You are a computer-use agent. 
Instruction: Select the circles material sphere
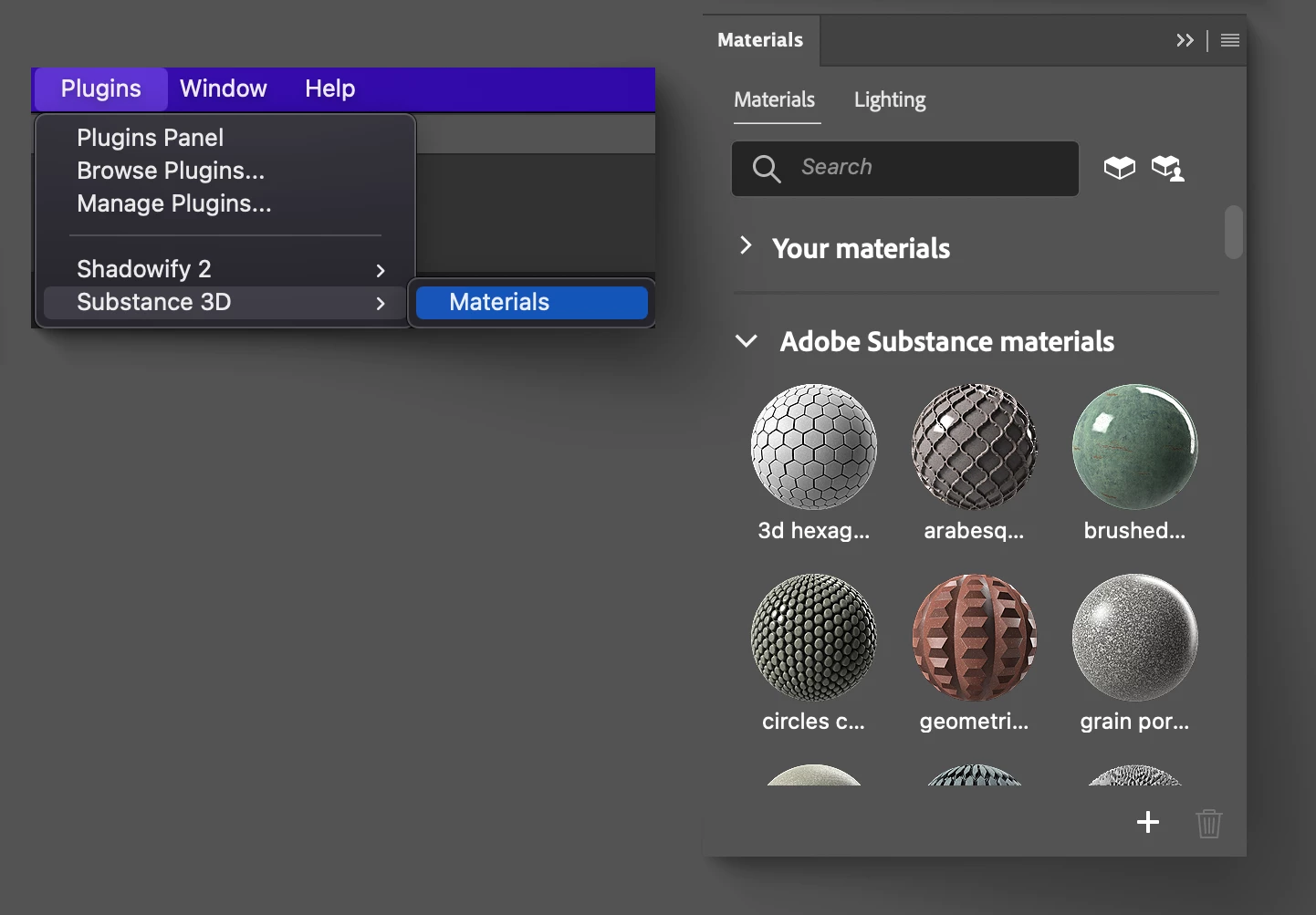814,638
